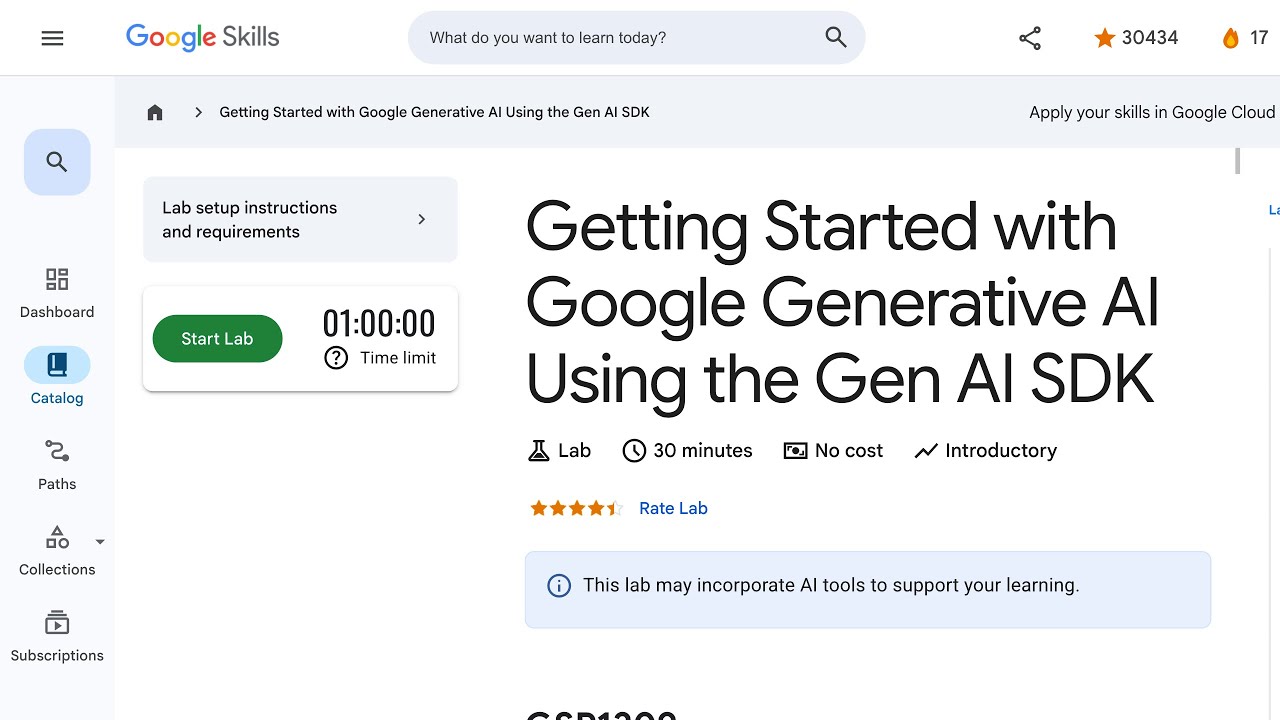Click the 'Time limit' label
Image resolution: width=1280 pixels, height=720 pixels.
(398, 358)
